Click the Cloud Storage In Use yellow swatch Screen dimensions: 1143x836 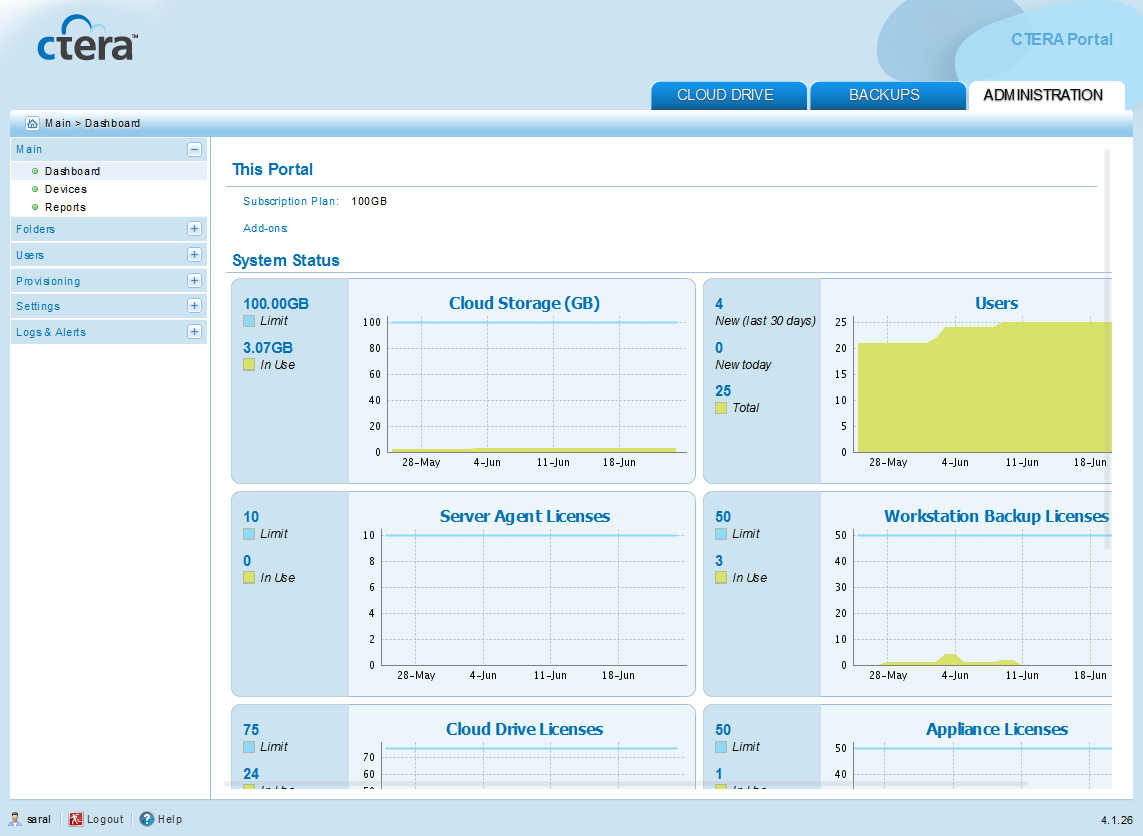click(x=249, y=364)
